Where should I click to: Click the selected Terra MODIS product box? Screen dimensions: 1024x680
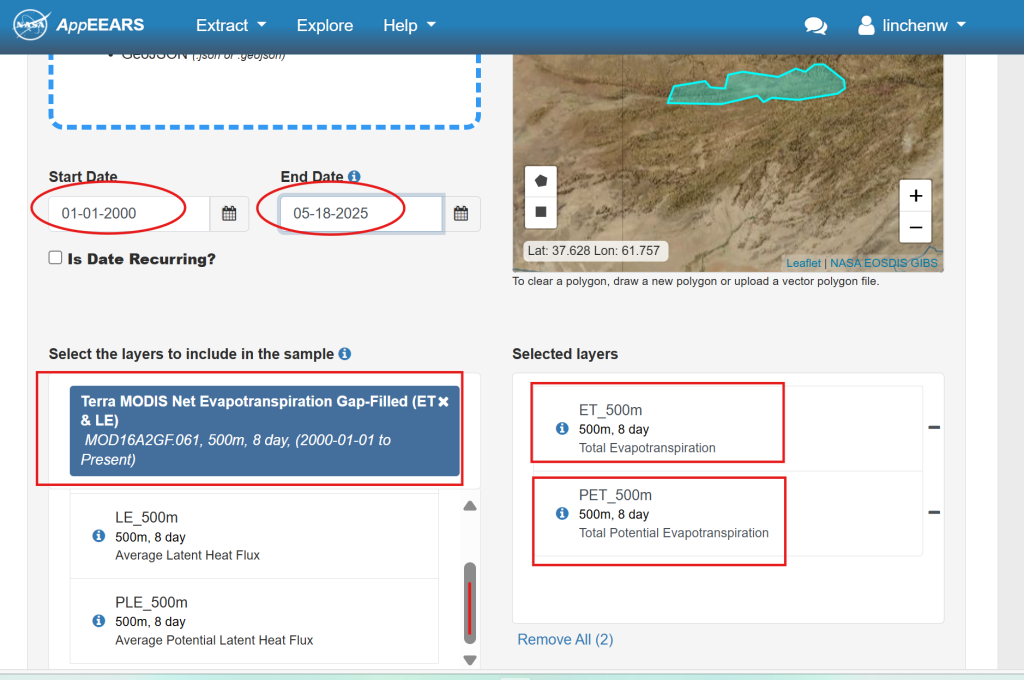[x=264, y=430]
